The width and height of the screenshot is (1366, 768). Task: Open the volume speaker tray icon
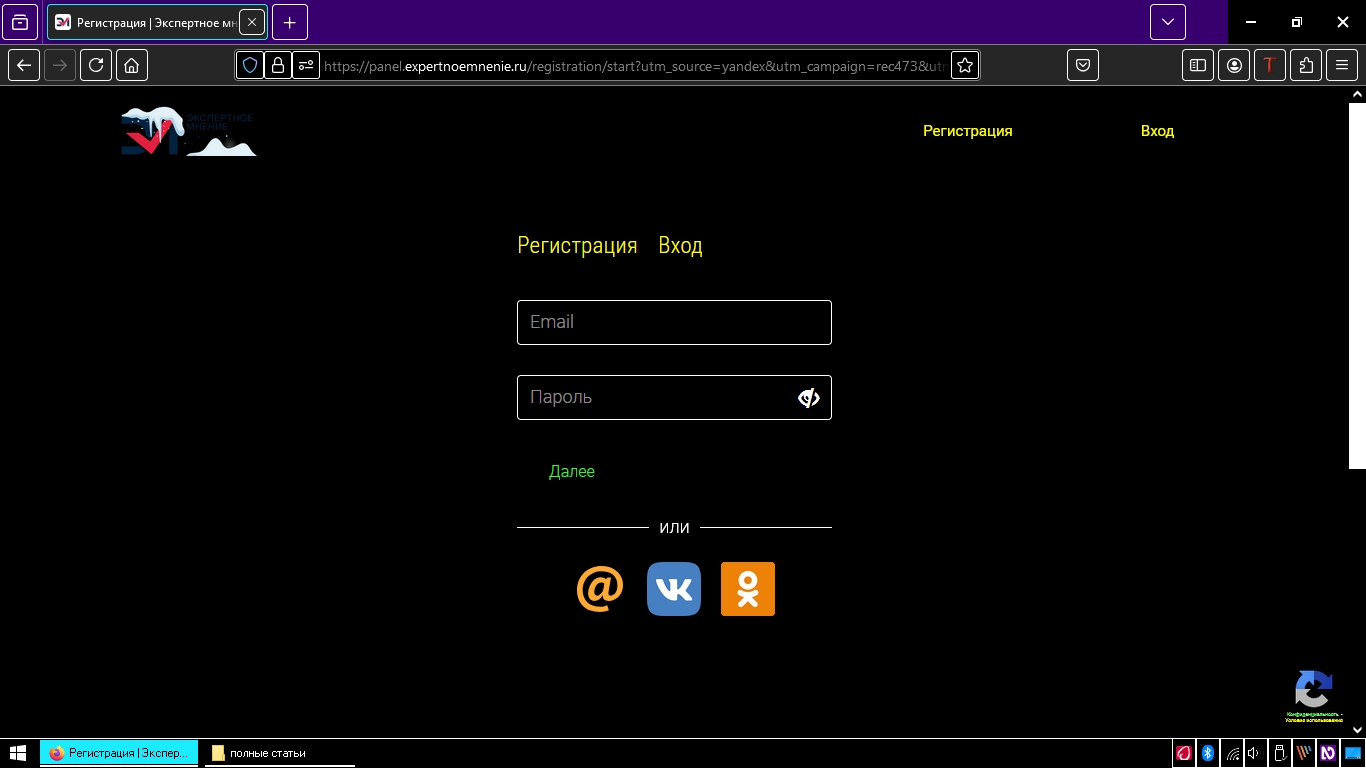[1254, 753]
